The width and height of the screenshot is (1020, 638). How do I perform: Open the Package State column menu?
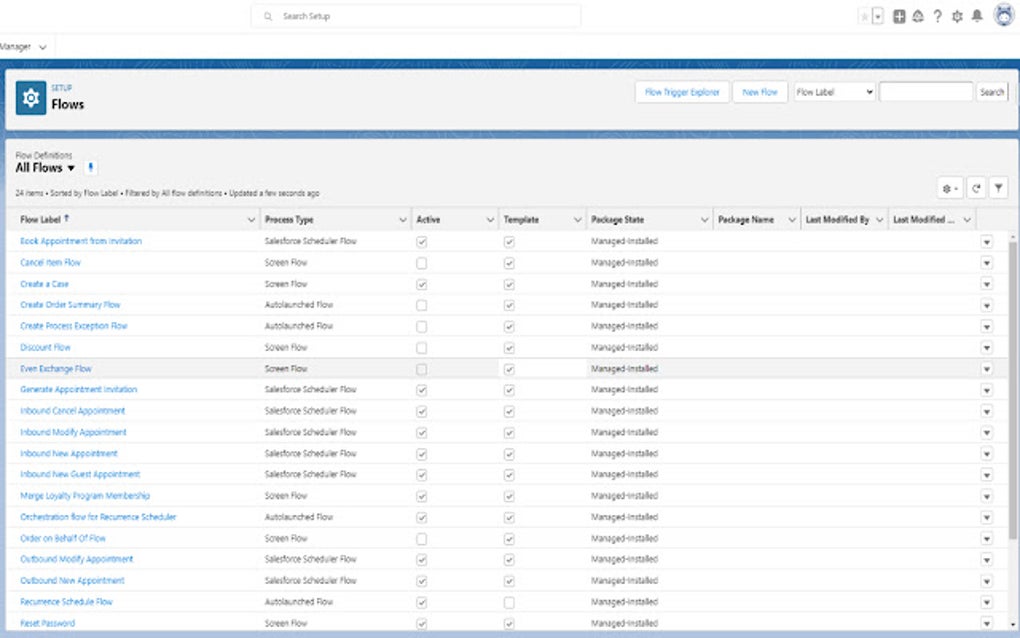[706, 219]
